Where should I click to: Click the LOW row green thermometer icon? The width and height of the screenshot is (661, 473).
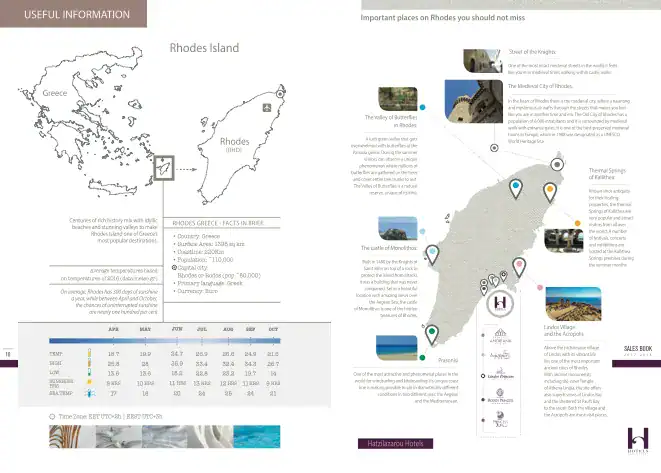tap(89, 373)
